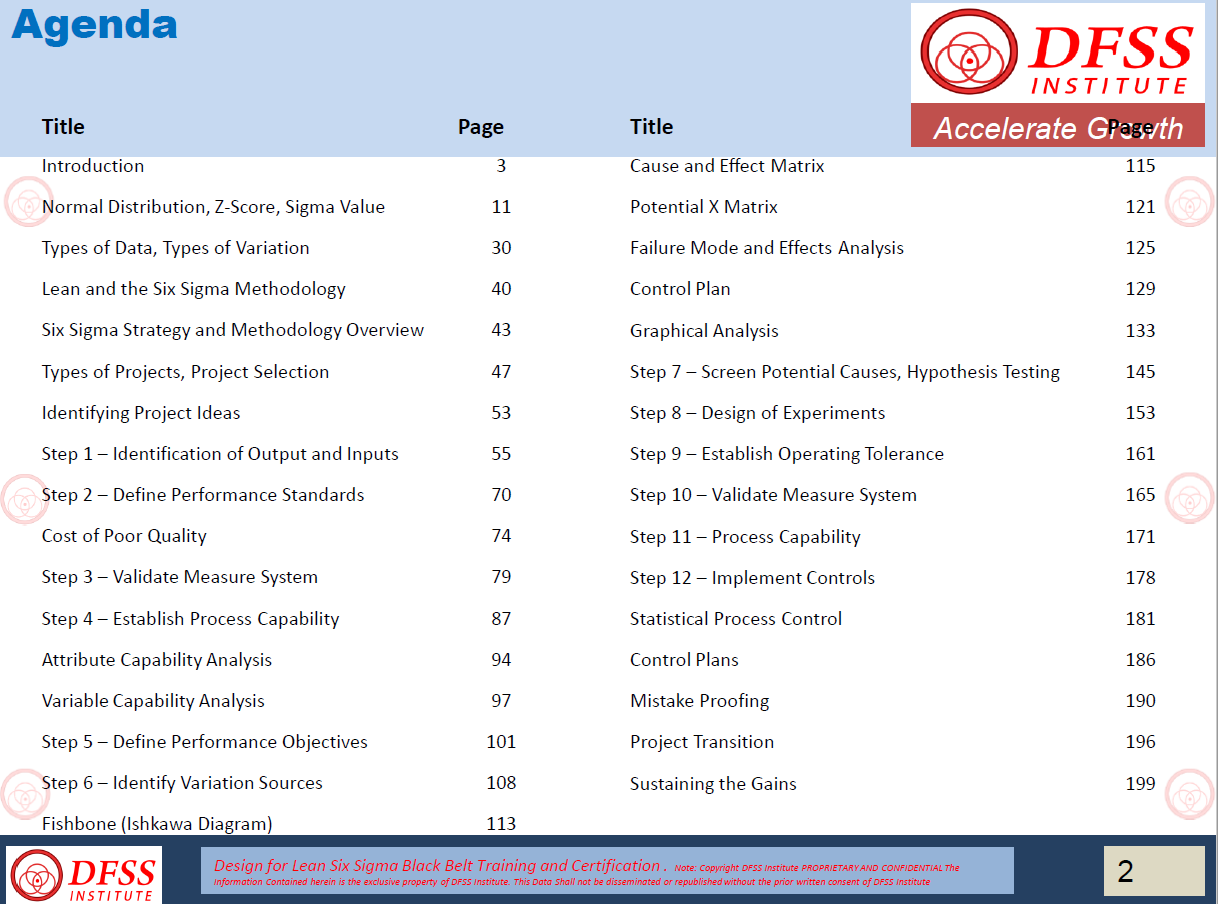Click Types of Projects, Project Selection
Image resolution: width=1218 pixels, height=904 pixels.
185,372
